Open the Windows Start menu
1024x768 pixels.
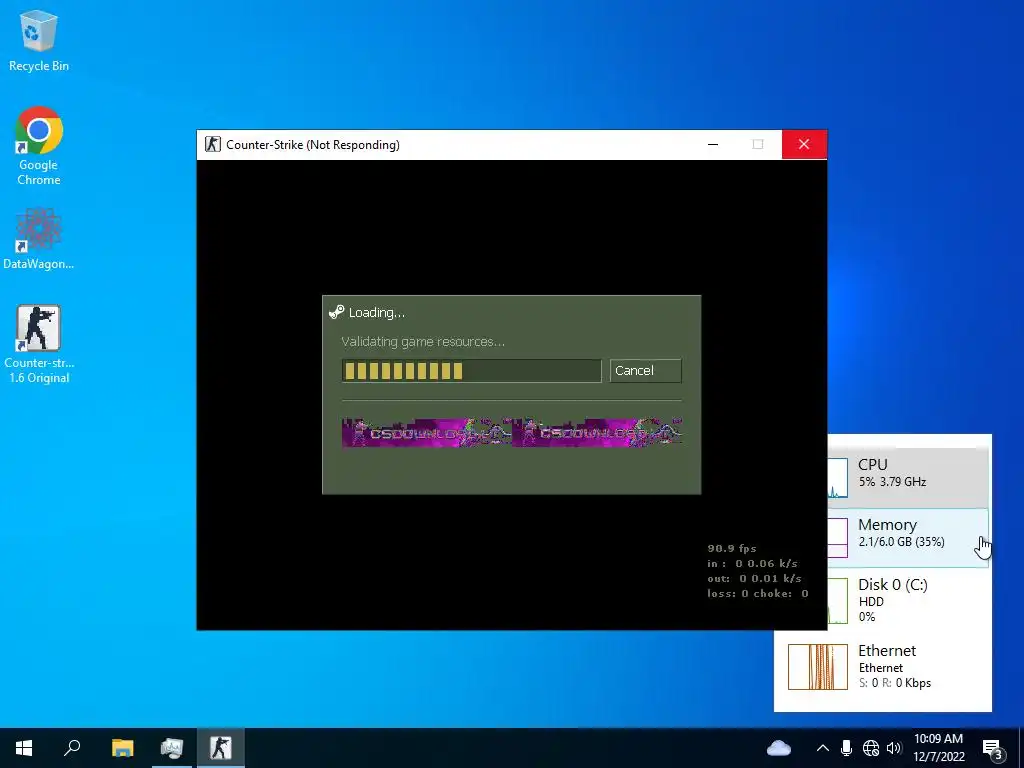pyautogui.click(x=24, y=748)
